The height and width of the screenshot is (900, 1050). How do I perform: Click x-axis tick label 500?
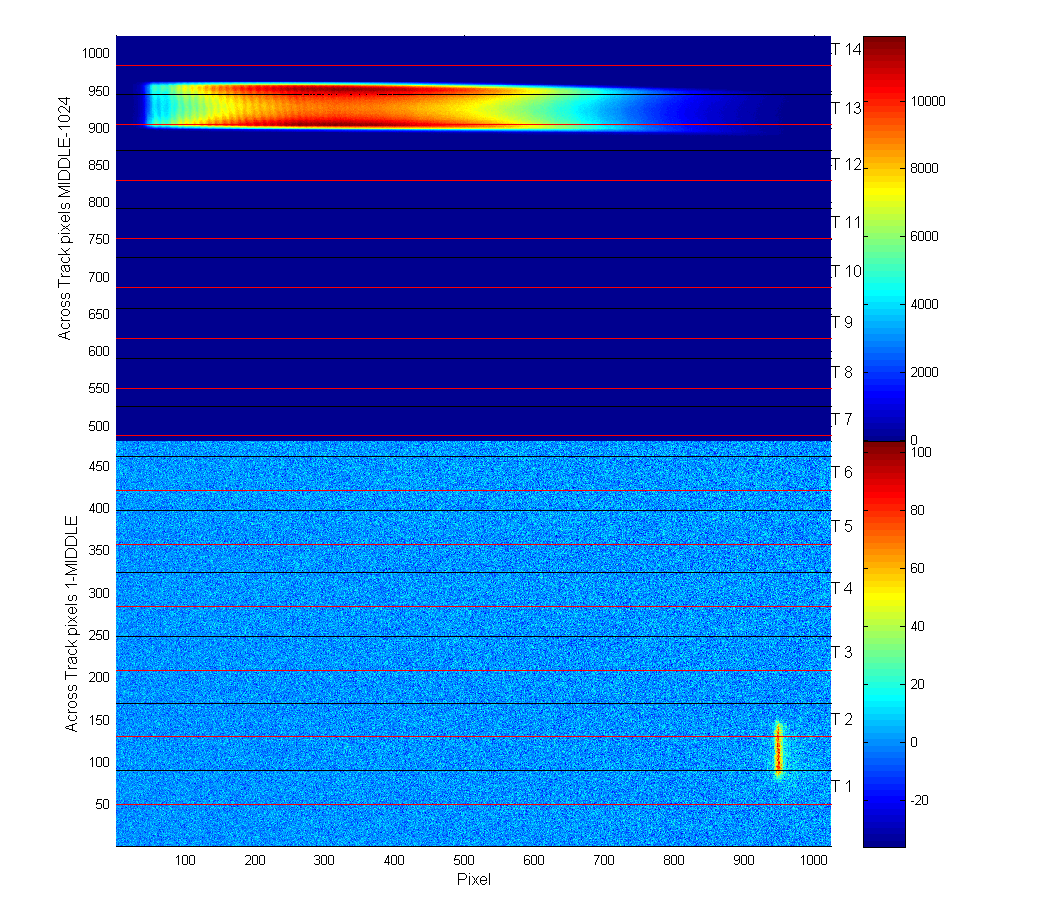[463, 860]
